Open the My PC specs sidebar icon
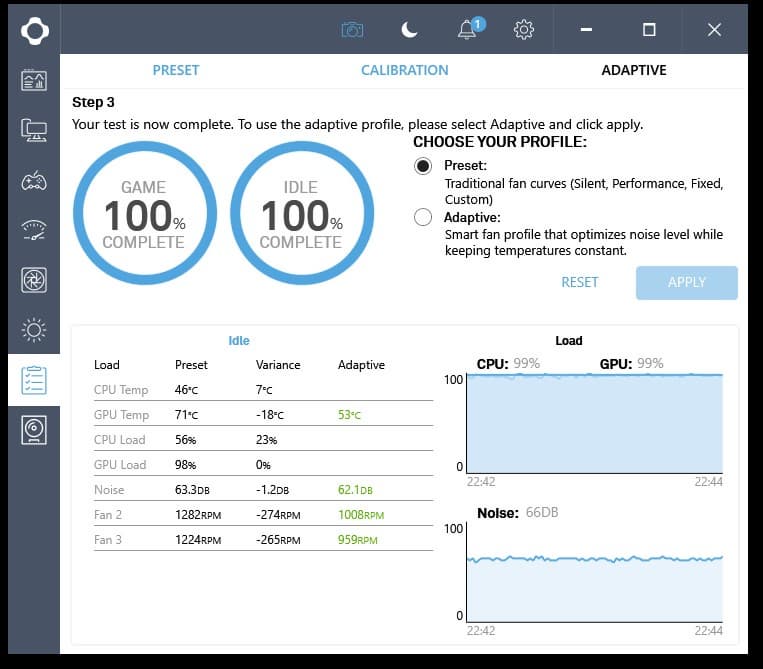This screenshot has width=763, height=669. click(x=34, y=130)
